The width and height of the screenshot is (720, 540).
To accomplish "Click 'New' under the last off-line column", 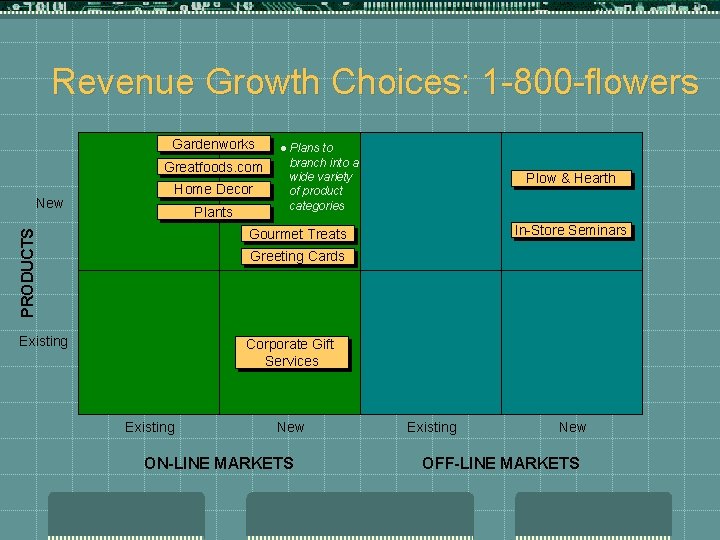I will (x=573, y=427).
